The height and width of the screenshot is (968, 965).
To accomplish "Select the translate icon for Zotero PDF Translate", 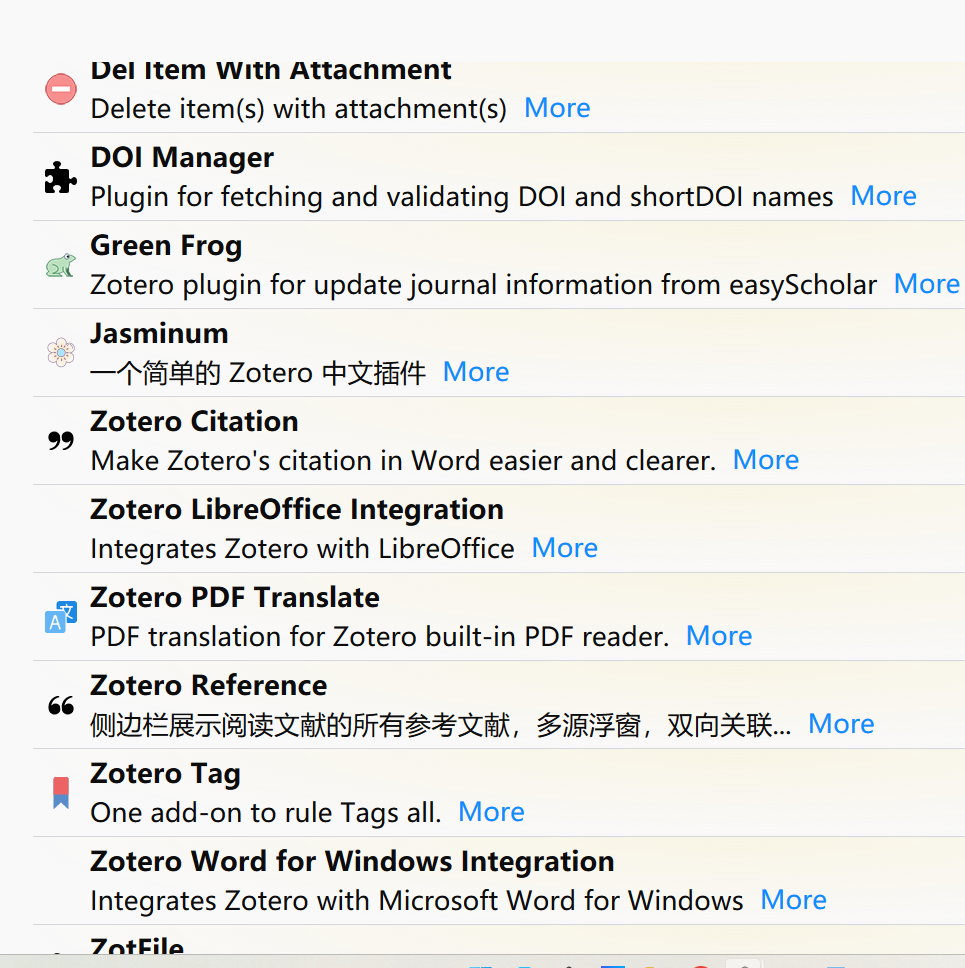I will 60,617.
